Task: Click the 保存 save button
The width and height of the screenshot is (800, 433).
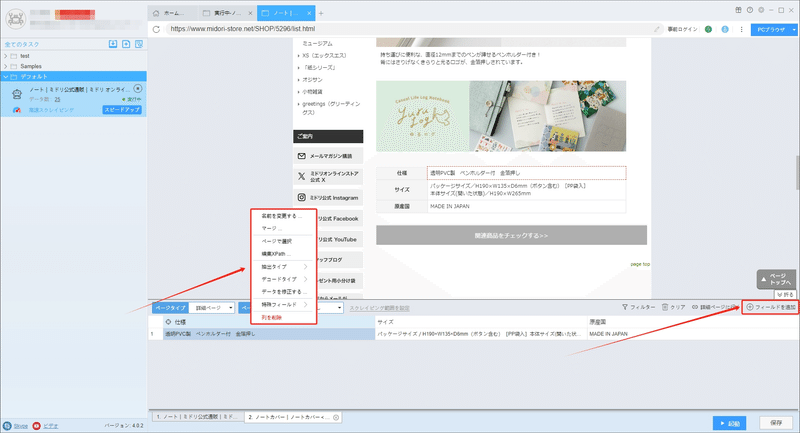Action: pyautogui.click(x=776, y=423)
